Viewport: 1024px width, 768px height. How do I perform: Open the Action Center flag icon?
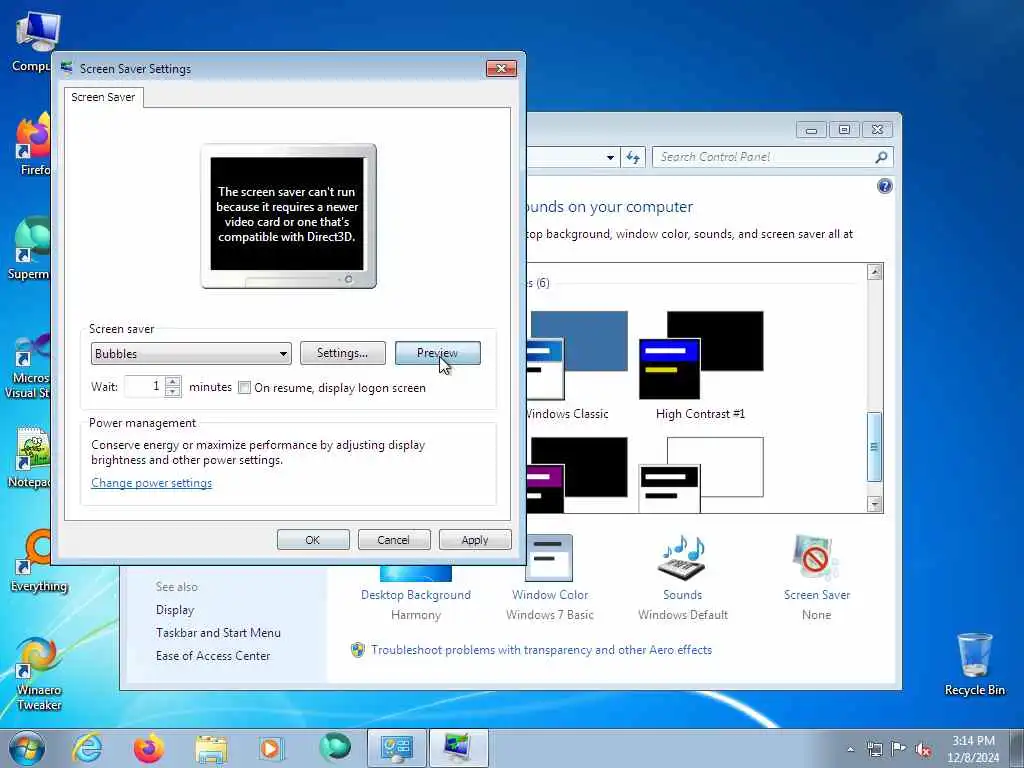(x=899, y=749)
